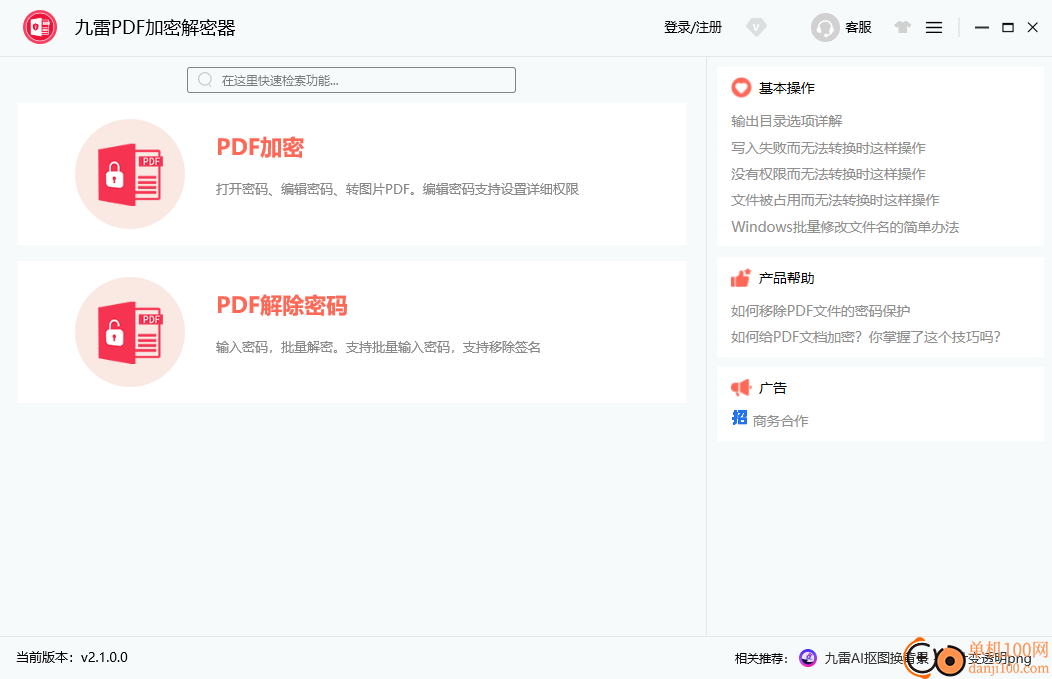Image resolution: width=1052 pixels, height=679 pixels.
Task: Click the PDF解除密码 description text
Action: 378,347
